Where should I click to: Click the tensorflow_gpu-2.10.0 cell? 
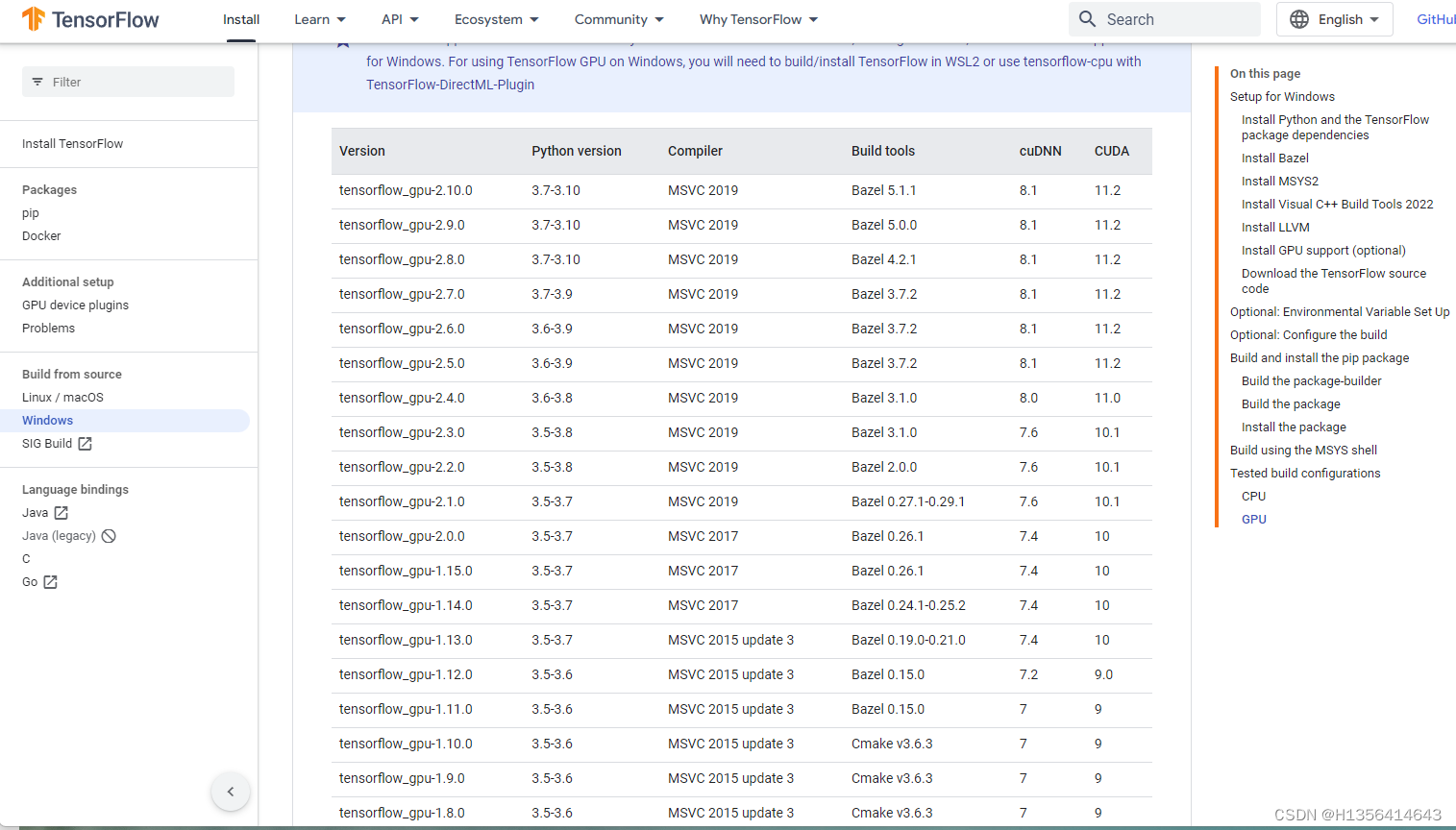click(x=406, y=191)
